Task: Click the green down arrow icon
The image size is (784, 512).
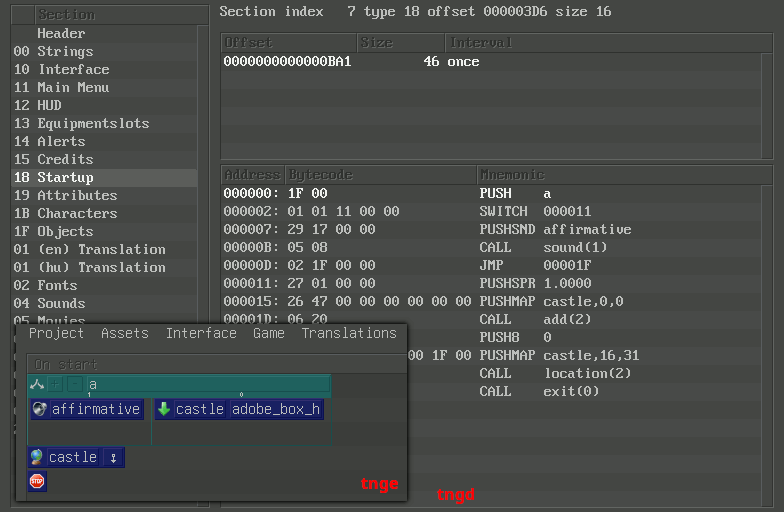Action: click(164, 409)
